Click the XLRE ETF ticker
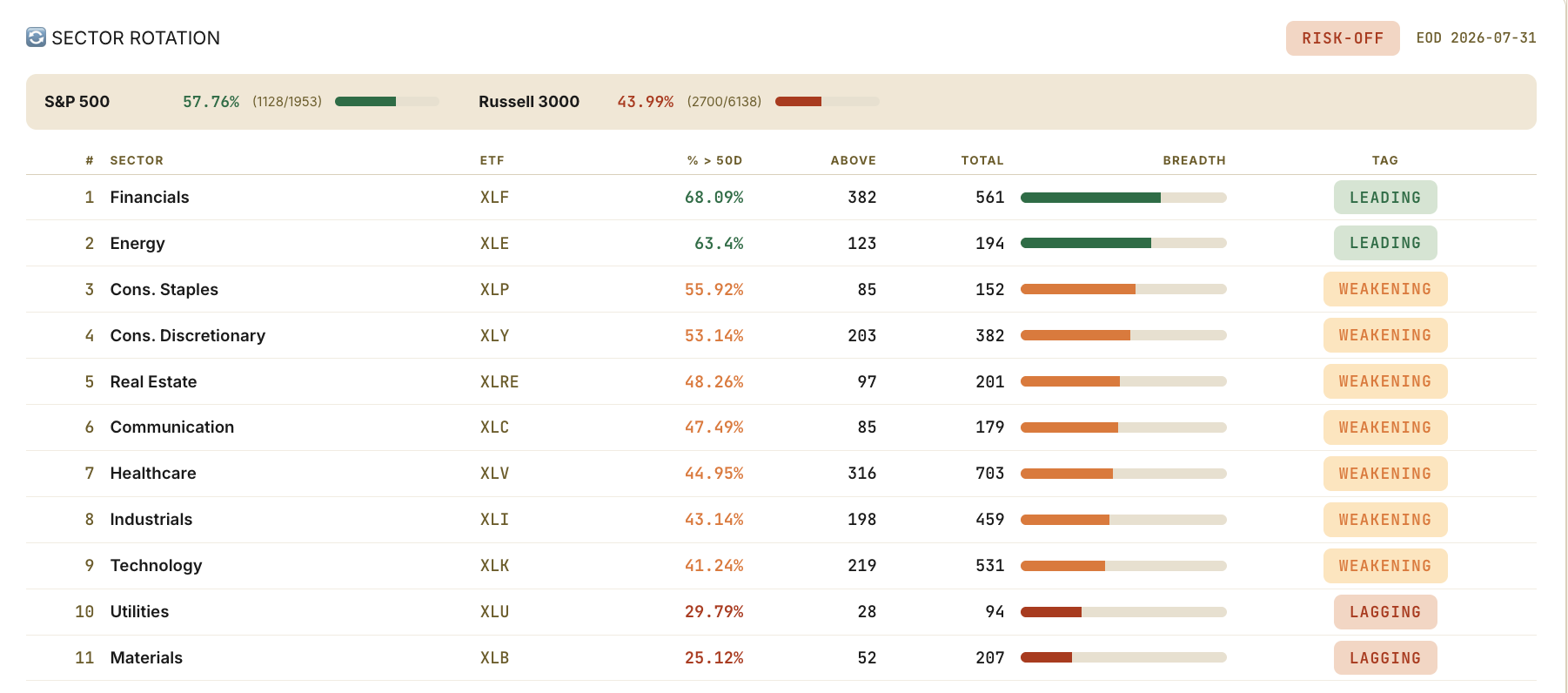 point(499,382)
